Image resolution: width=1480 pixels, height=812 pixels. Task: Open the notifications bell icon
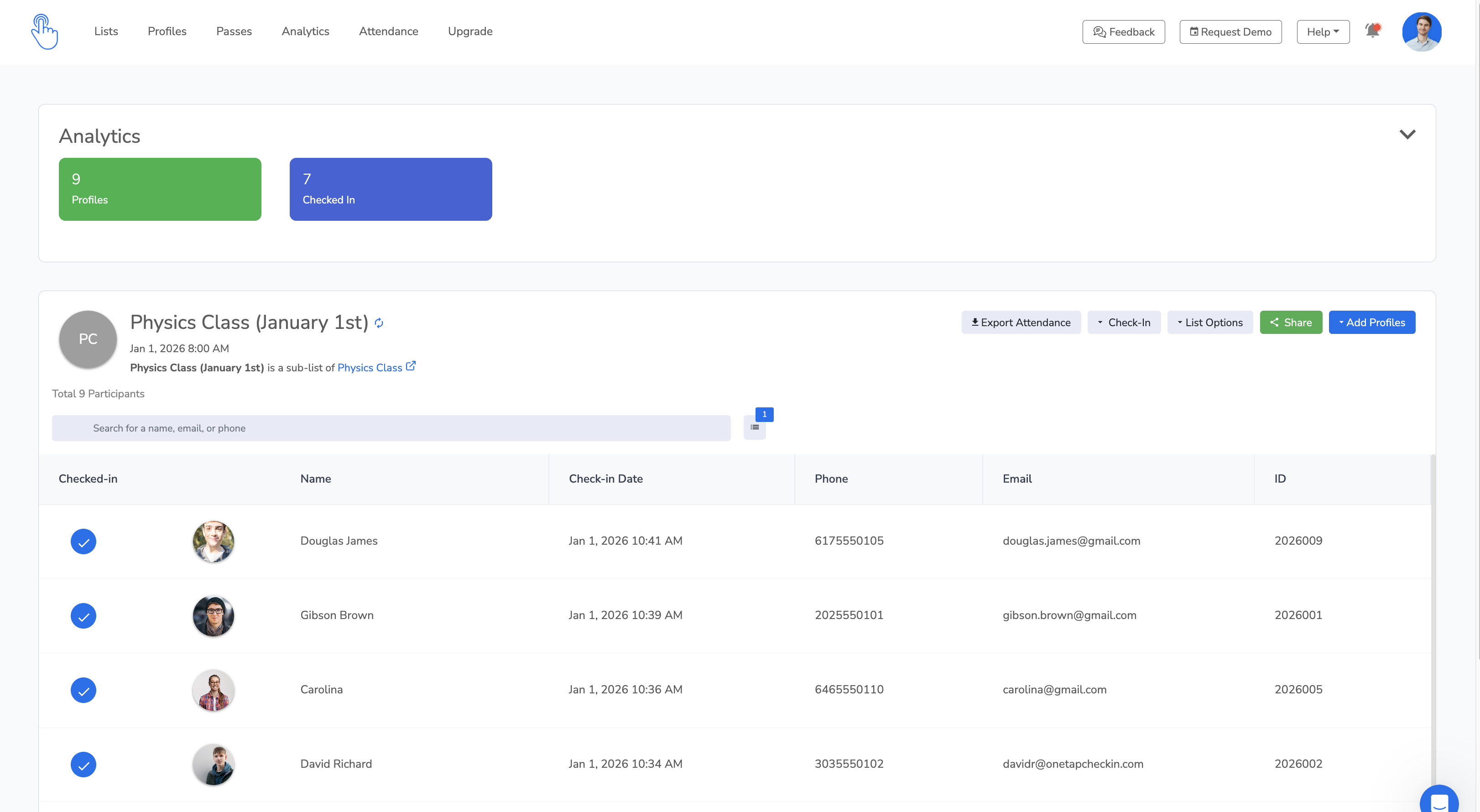point(1373,31)
